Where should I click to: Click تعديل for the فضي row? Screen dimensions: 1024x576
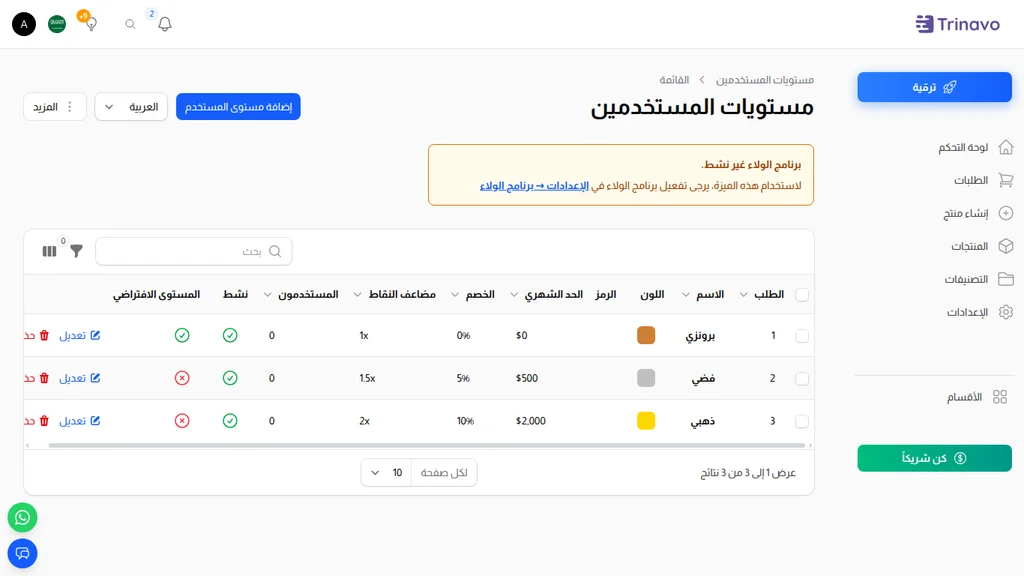[x=78, y=378]
